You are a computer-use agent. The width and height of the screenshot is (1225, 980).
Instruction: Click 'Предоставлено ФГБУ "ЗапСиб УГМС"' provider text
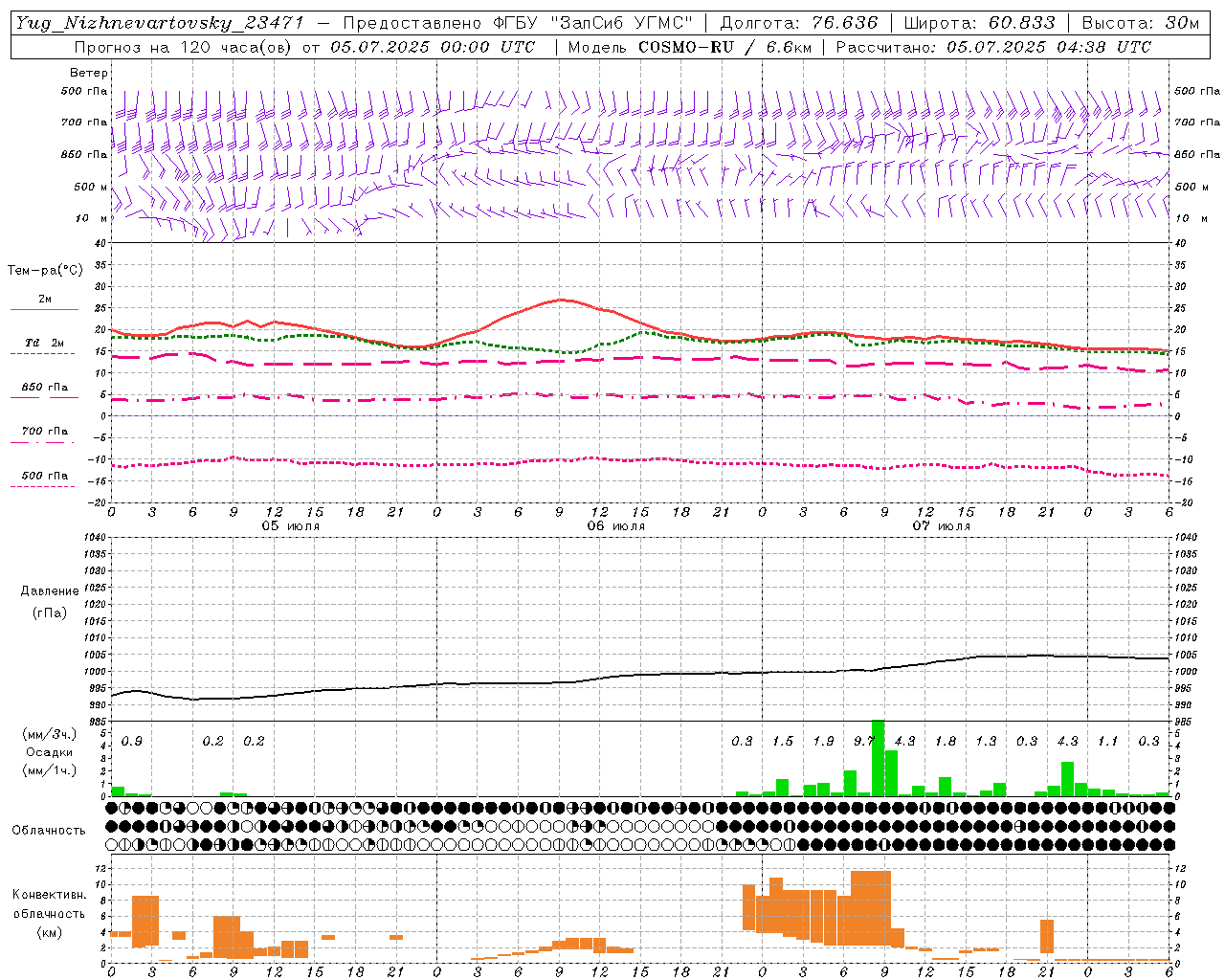(x=518, y=24)
